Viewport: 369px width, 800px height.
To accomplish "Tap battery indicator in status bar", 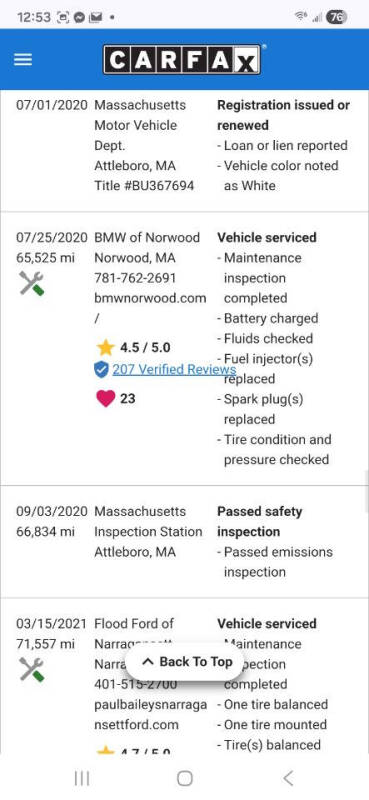I will [x=337, y=17].
